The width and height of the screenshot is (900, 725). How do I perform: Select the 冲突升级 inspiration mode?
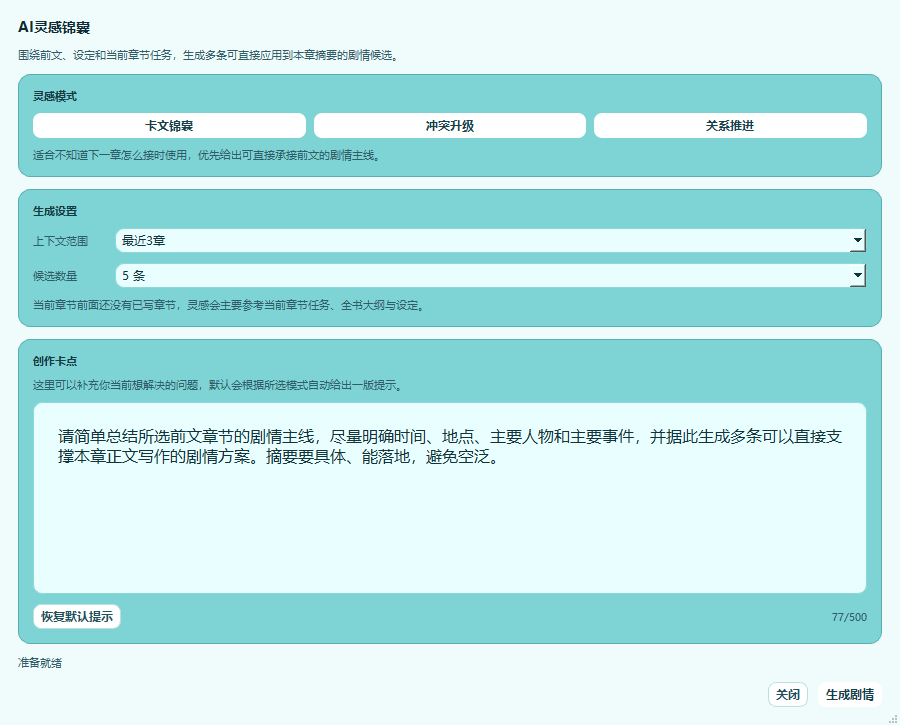449,126
